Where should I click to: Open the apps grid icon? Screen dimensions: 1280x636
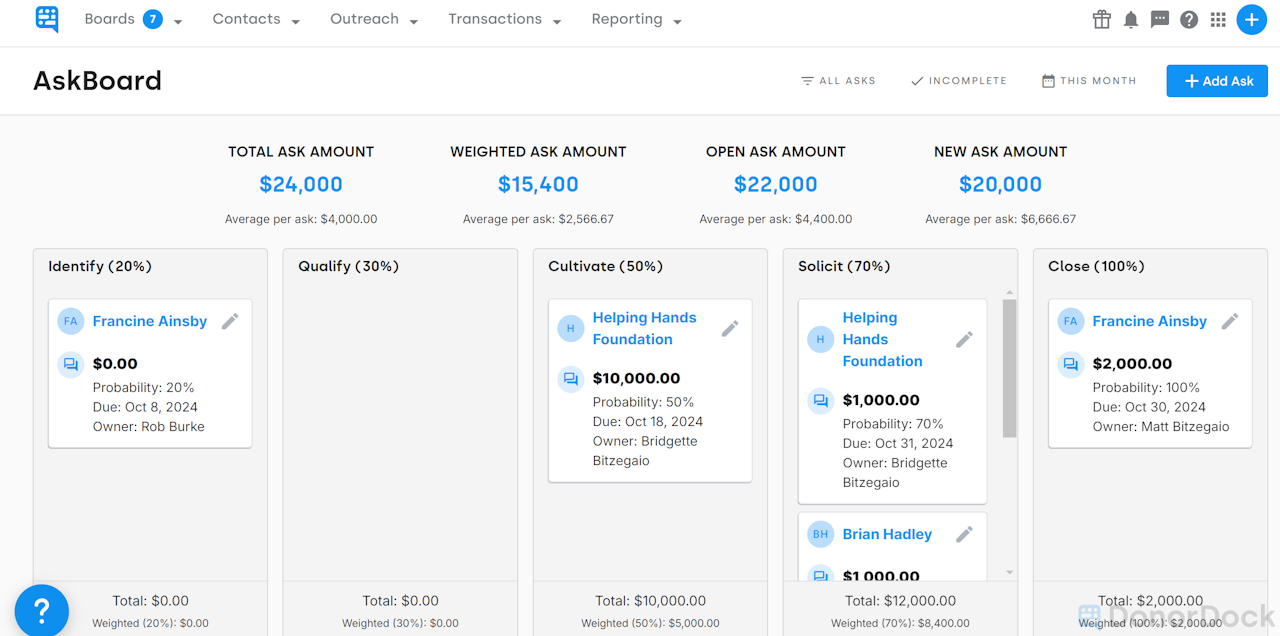1218,20
